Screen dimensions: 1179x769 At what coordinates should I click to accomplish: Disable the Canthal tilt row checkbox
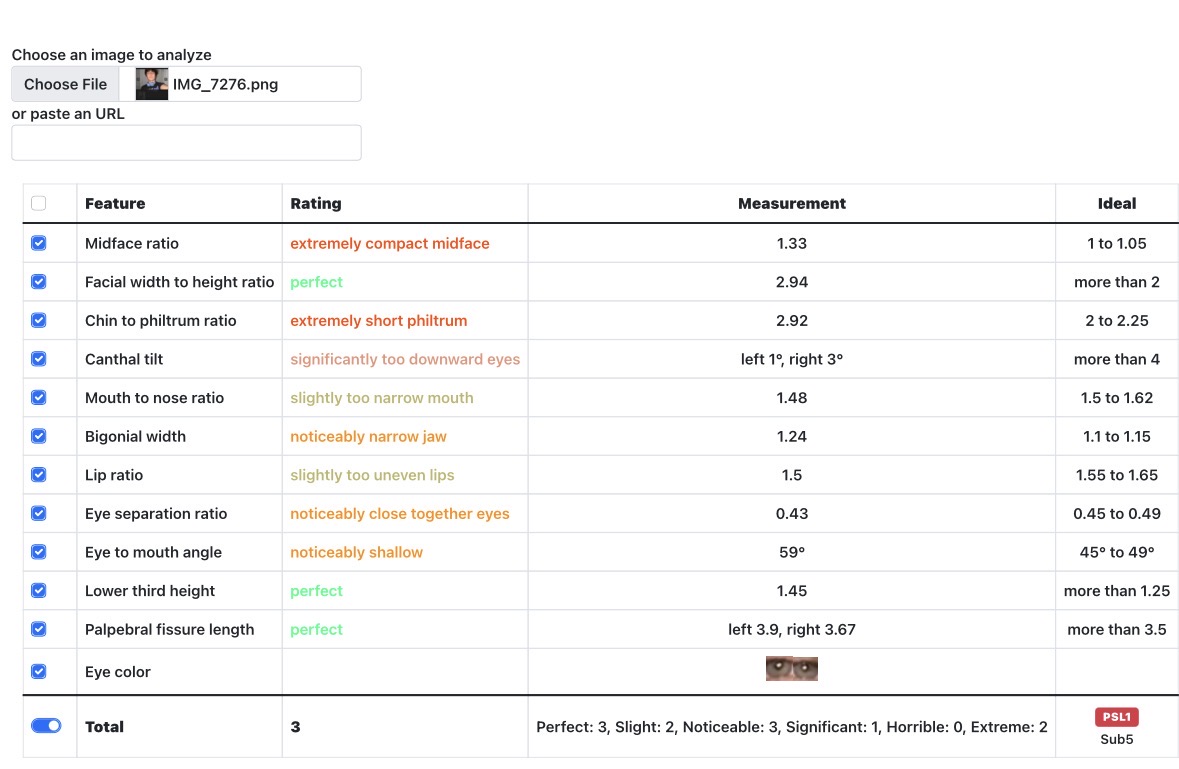[39, 359]
